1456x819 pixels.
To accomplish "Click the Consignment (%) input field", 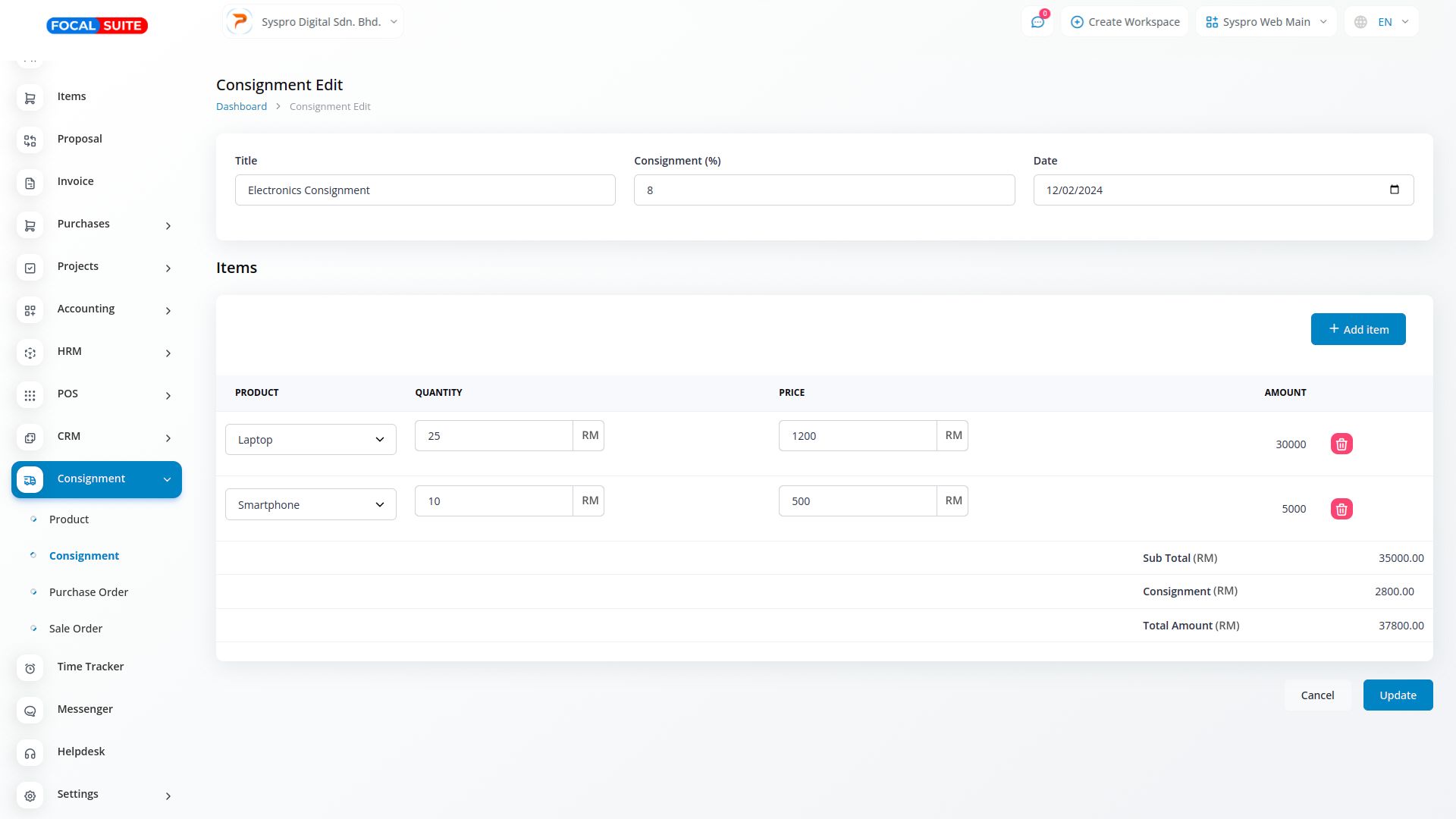I will pos(824,190).
